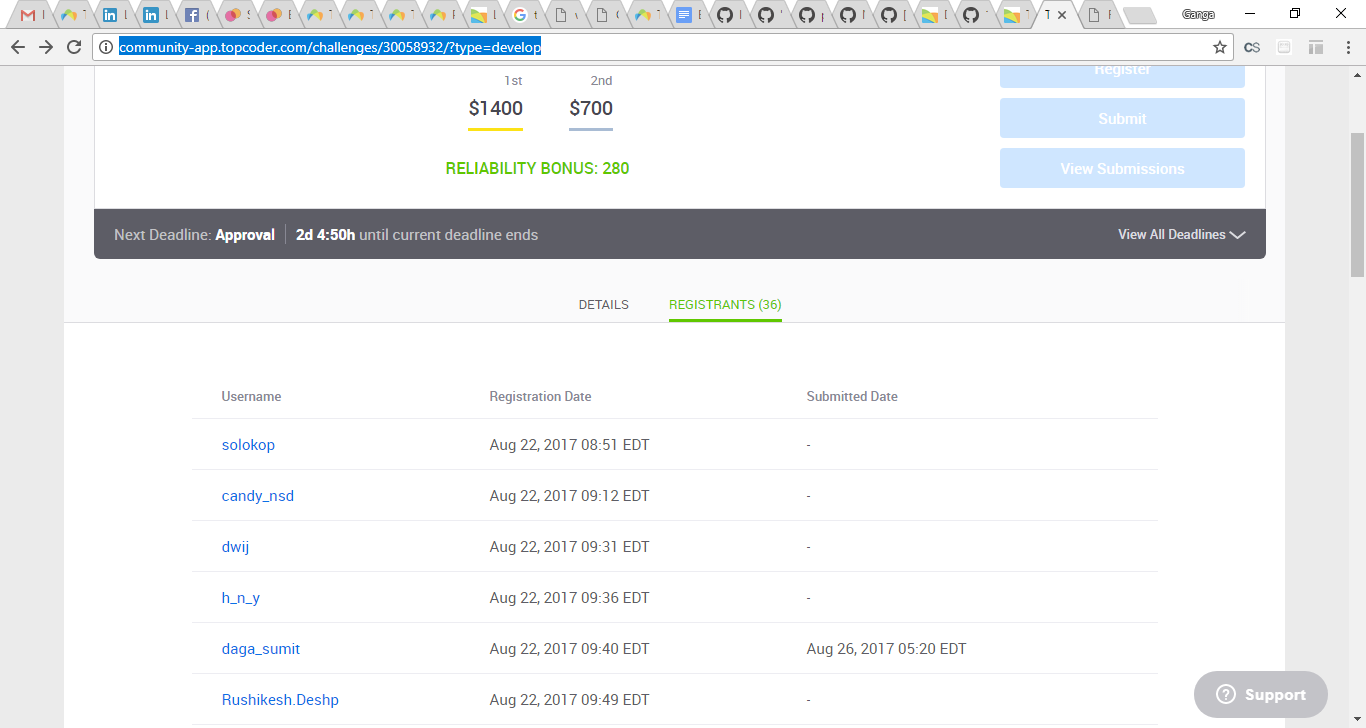Open the Ganga profile button
Viewport: 1366px width, 728px height.
coord(1198,14)
